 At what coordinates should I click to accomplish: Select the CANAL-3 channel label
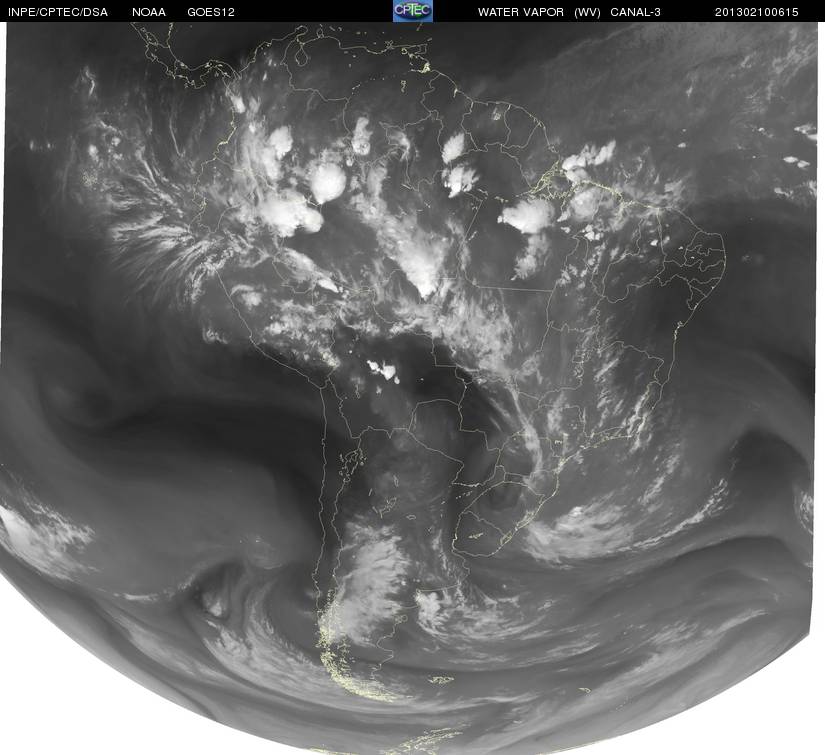pos(636,12)
